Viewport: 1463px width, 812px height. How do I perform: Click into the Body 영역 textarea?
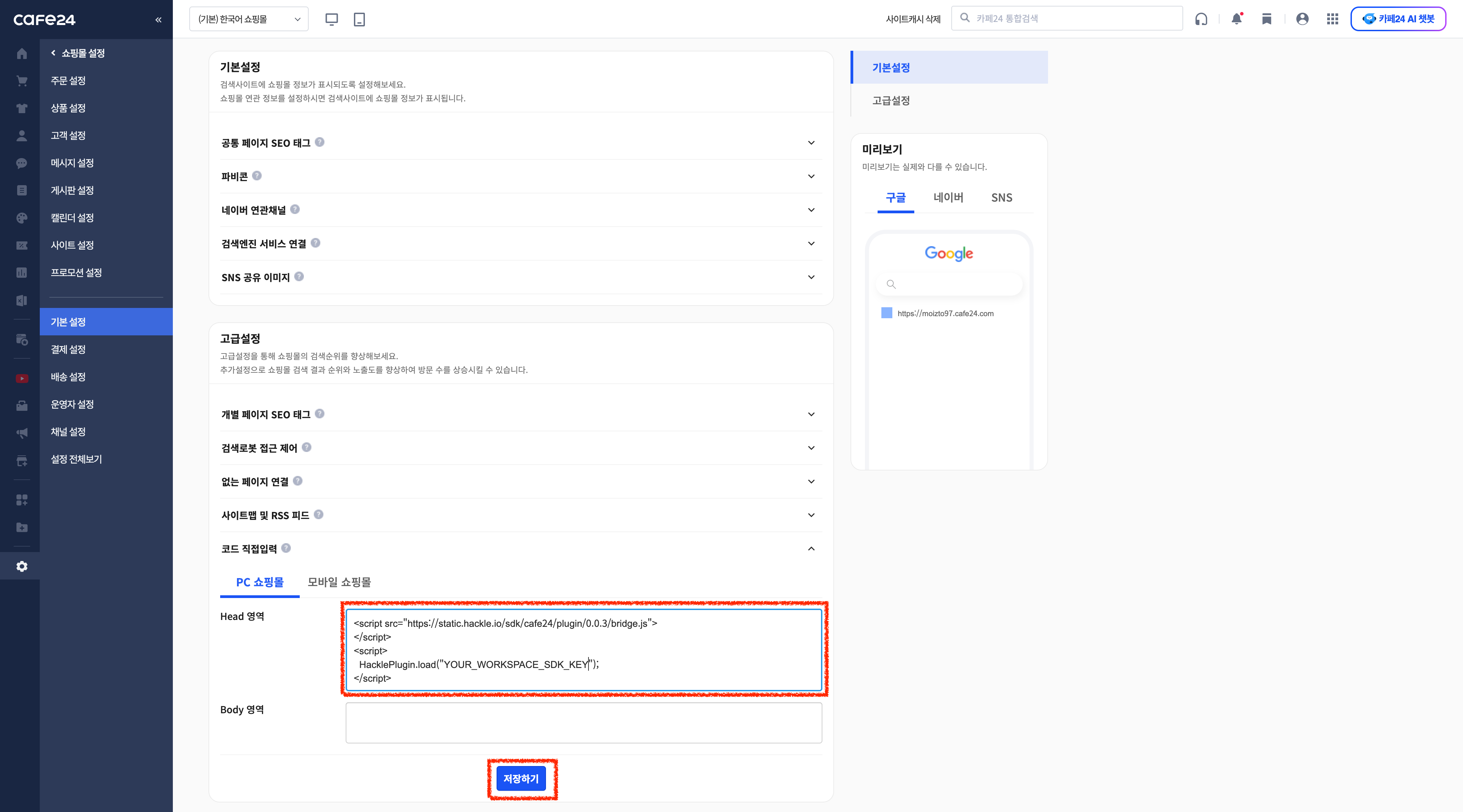(x=583, y=723)
